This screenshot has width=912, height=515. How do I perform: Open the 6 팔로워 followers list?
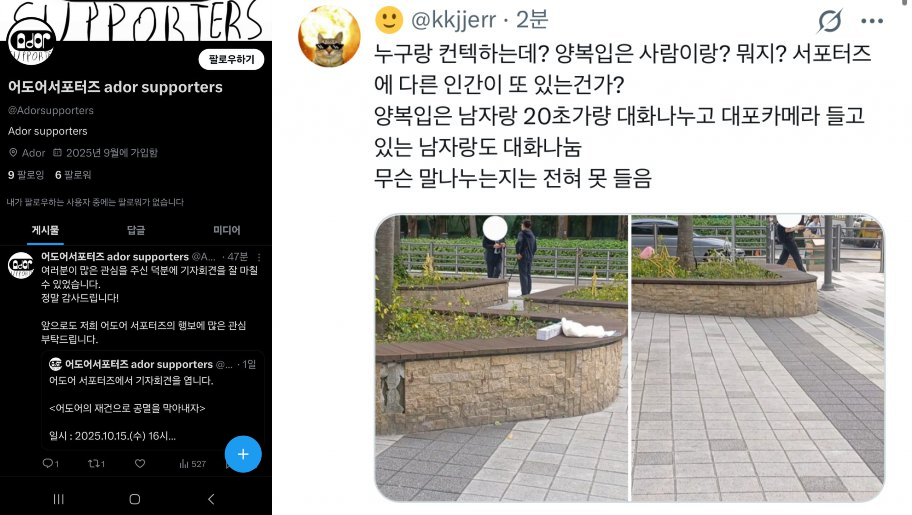click(73, 175)
